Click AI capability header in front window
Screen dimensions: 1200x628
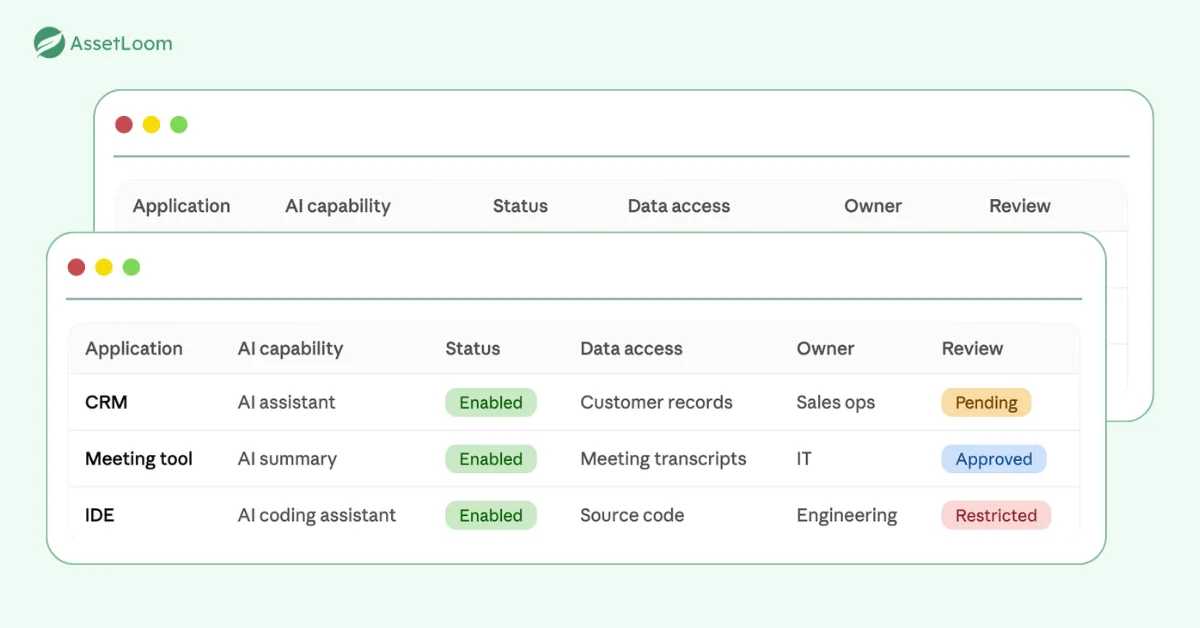coord(290,349)
